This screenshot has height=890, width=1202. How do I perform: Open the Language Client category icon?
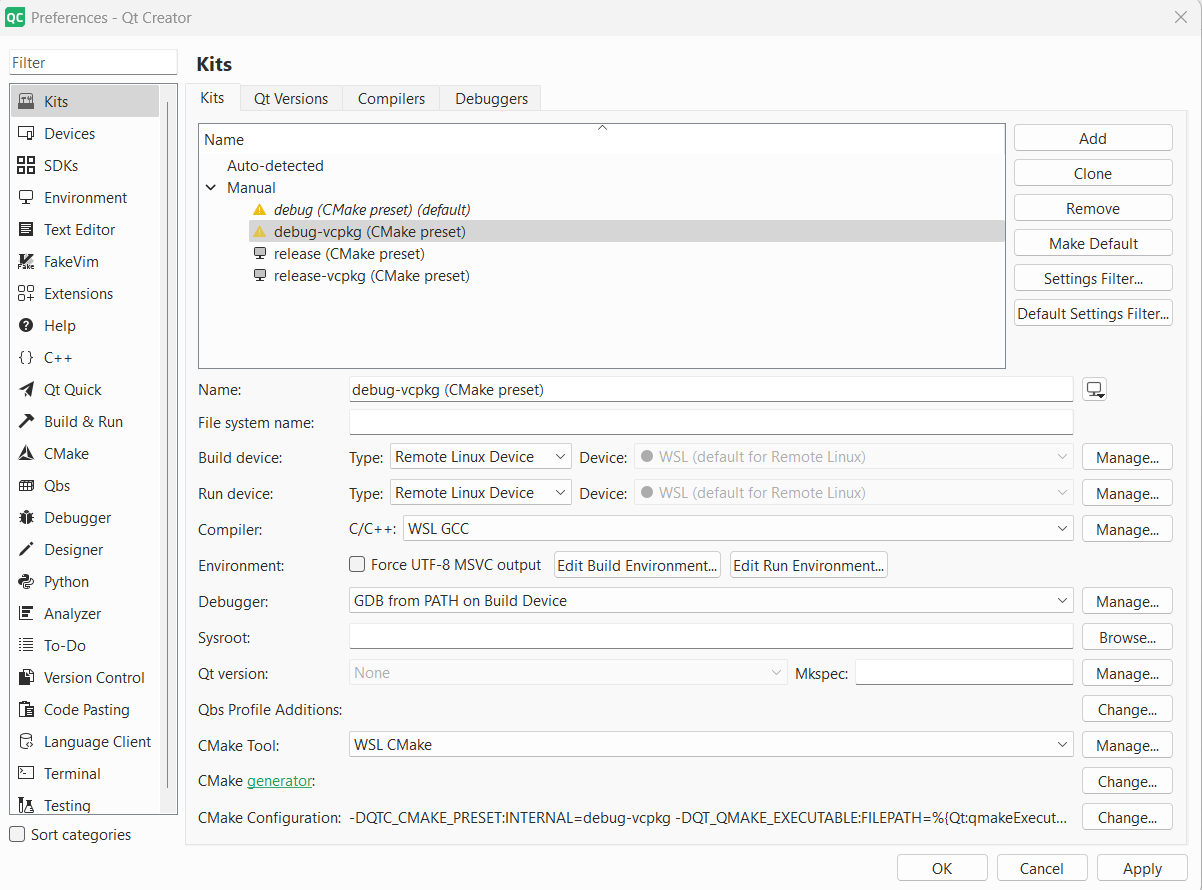click(27, 741)
